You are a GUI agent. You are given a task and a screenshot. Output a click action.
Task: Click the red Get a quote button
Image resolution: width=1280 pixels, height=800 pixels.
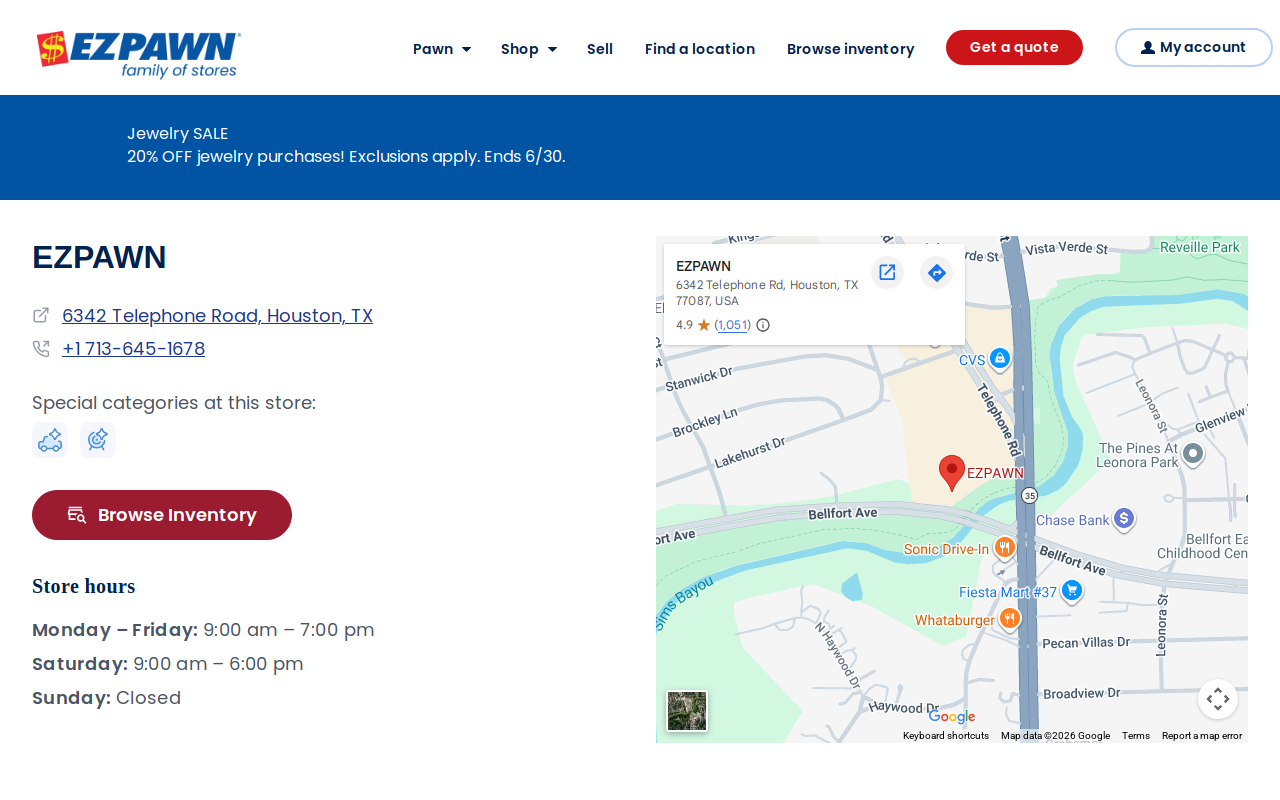1014,47
